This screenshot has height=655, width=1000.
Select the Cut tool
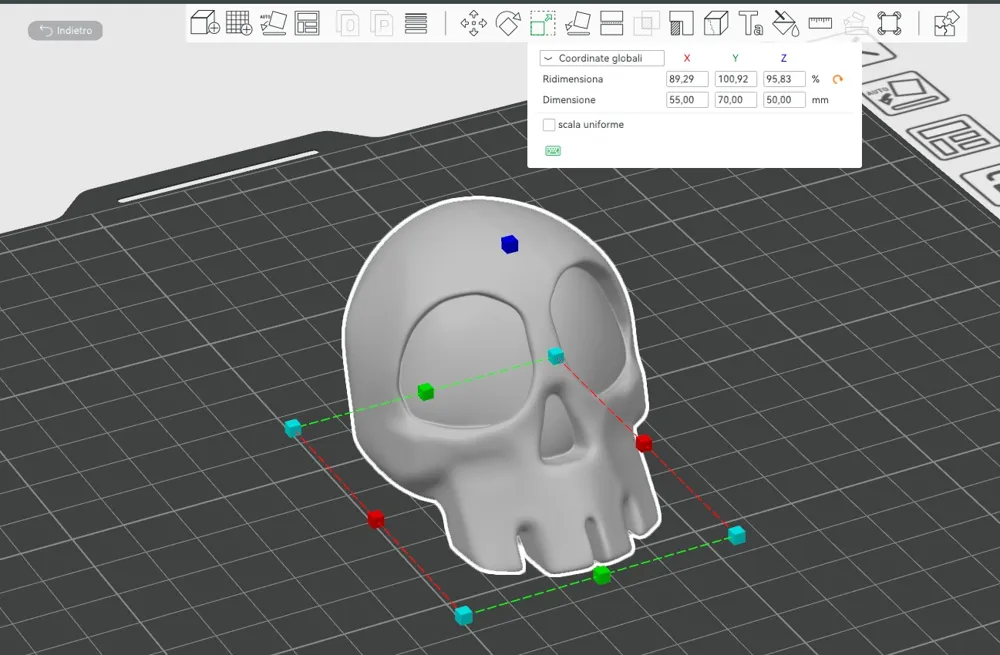tap(612, 24)
